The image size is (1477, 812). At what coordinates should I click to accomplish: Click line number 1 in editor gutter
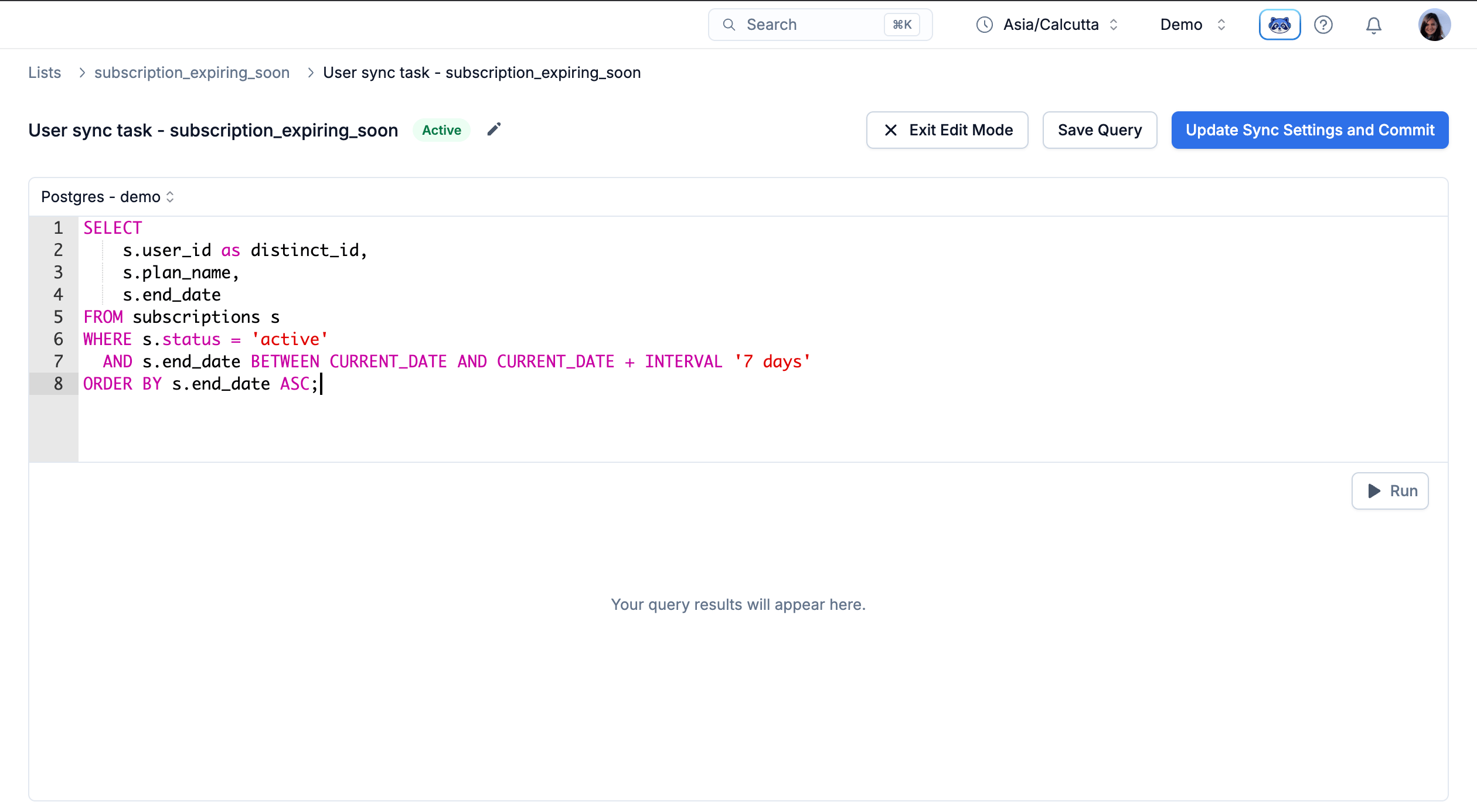[58, 228]
